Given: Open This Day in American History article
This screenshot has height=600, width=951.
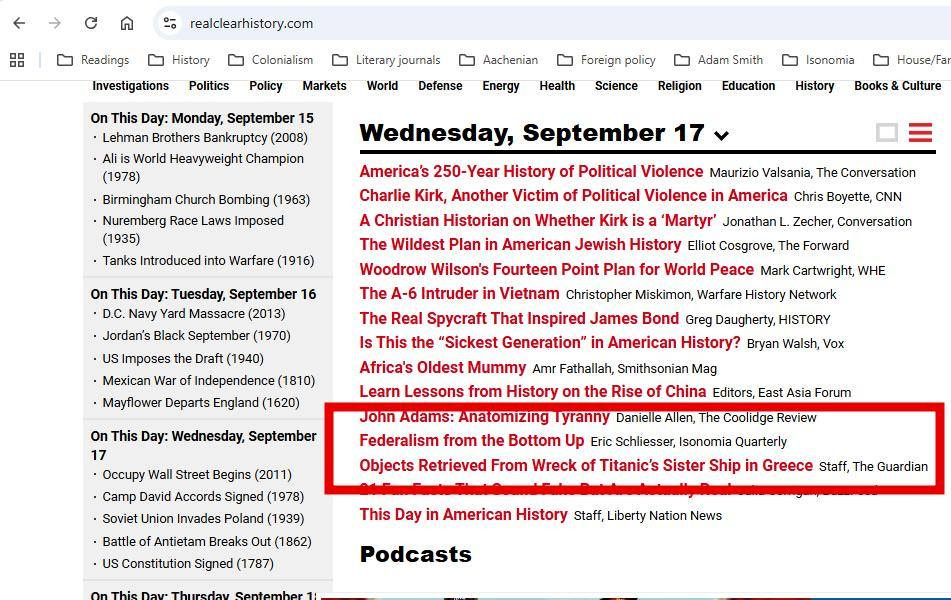Looking at the screenshot, I should click(x=463, y=515).
